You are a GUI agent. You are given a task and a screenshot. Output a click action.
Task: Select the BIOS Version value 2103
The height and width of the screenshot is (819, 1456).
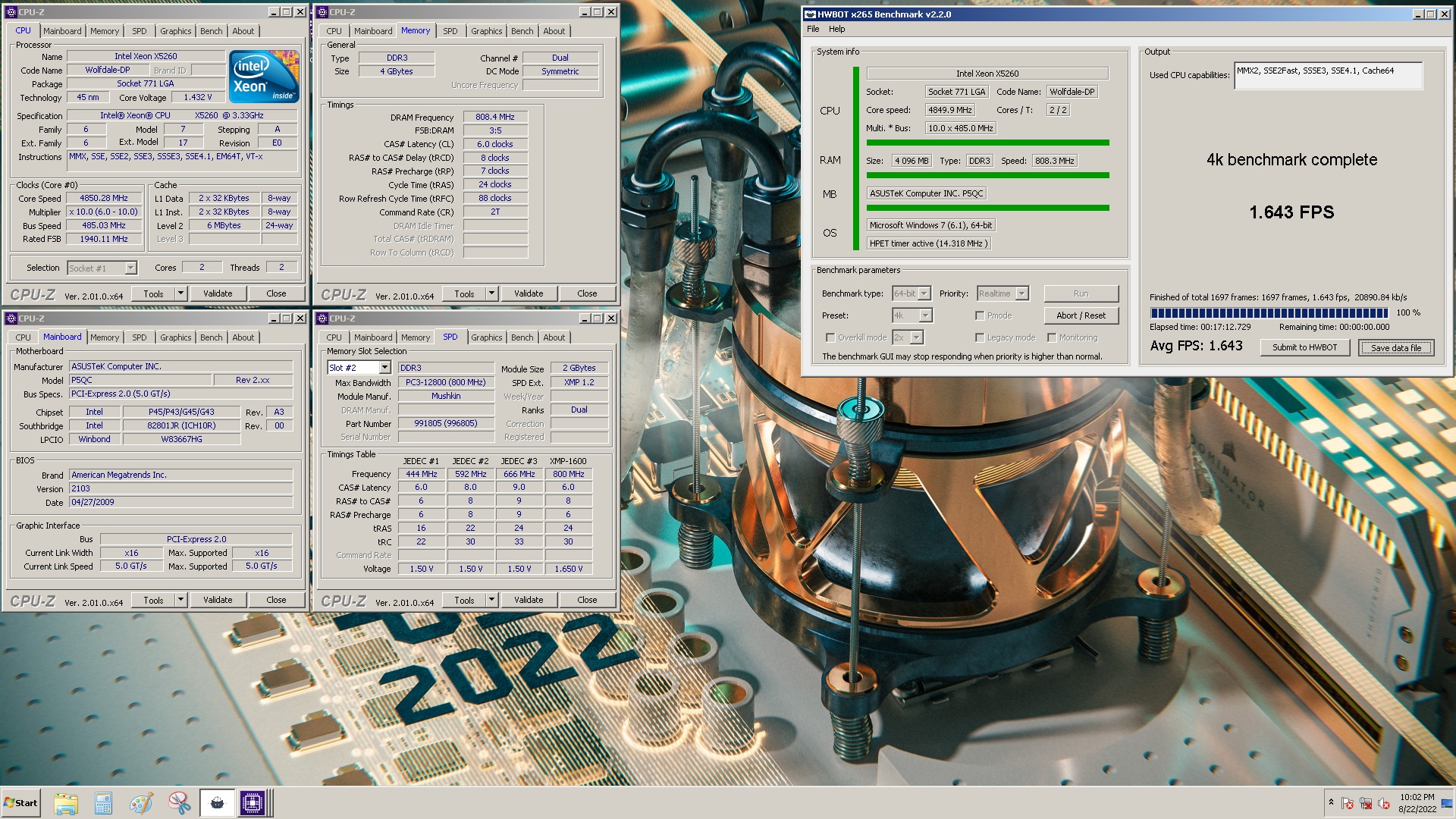(x=180, y=489)
